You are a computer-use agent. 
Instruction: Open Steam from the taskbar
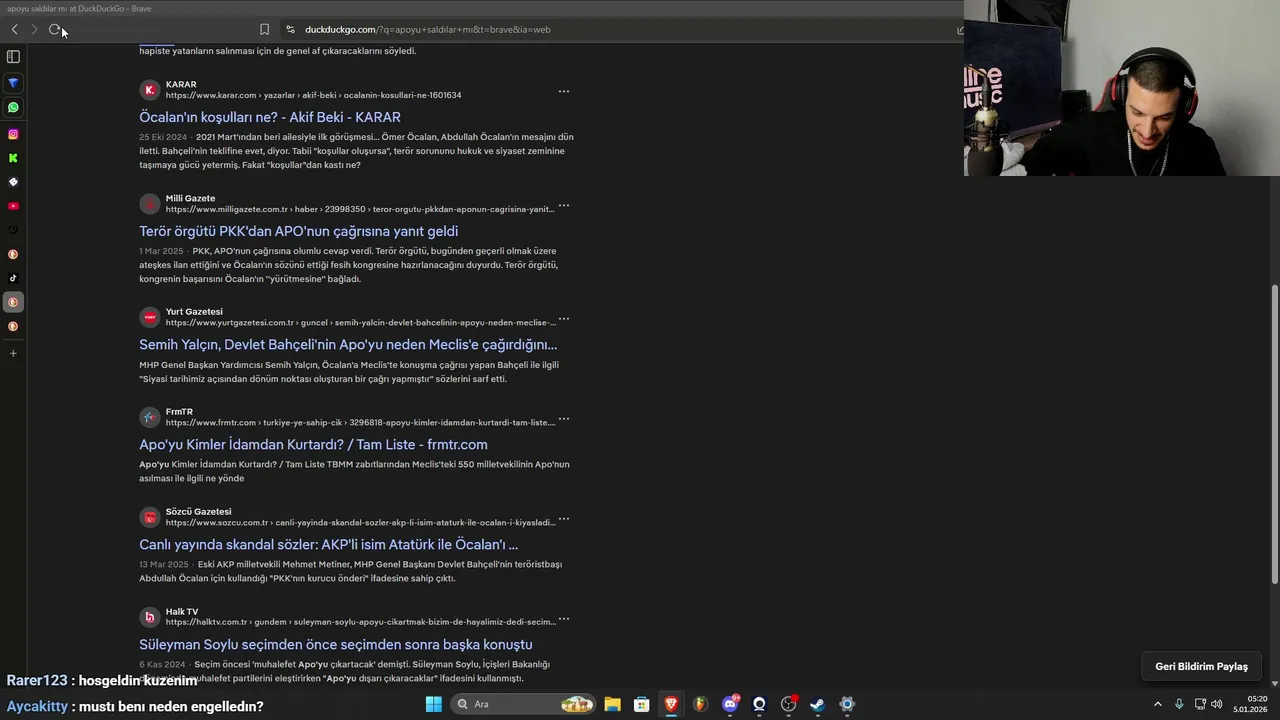(x=817, y=704)
